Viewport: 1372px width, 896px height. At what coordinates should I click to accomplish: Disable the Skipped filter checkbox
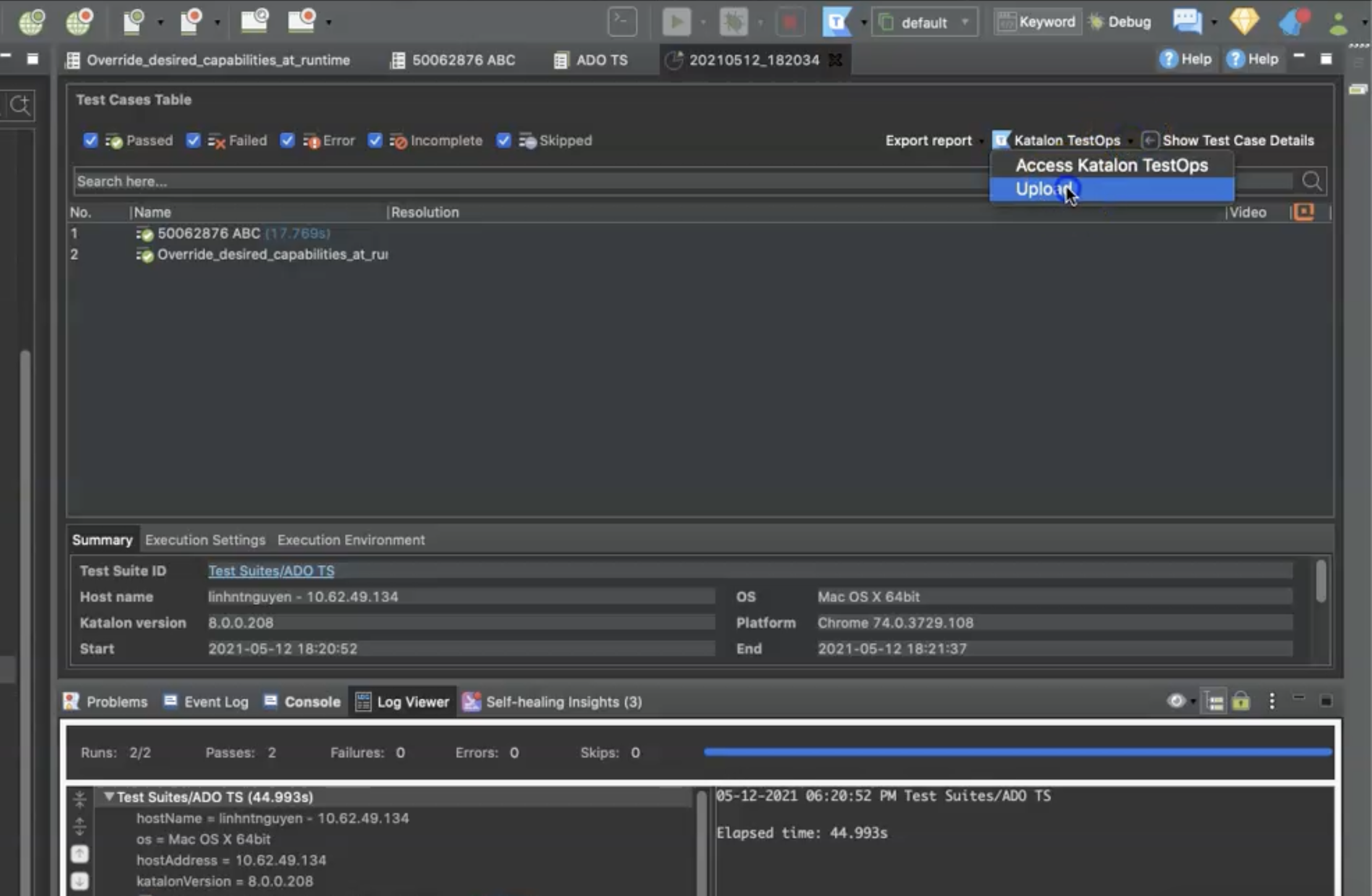pos(503,140)
